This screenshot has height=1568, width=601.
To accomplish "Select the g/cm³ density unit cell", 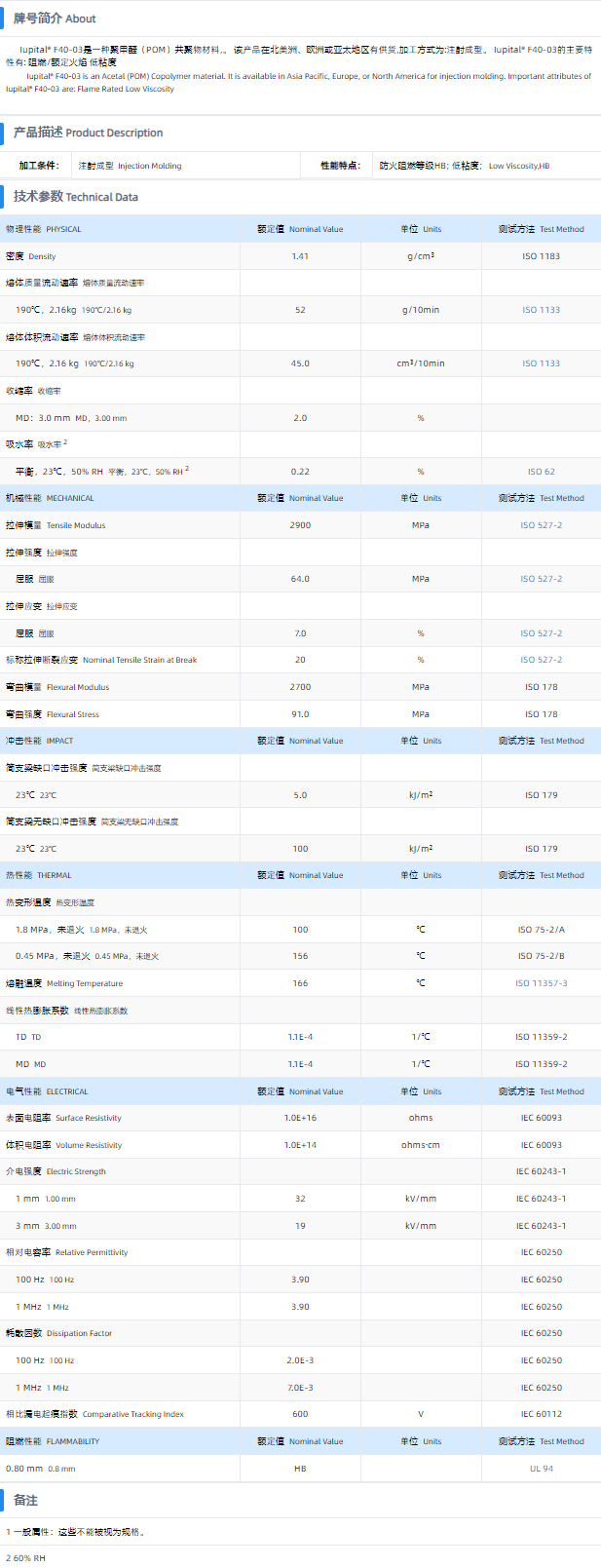I will [x=421, y=256].
